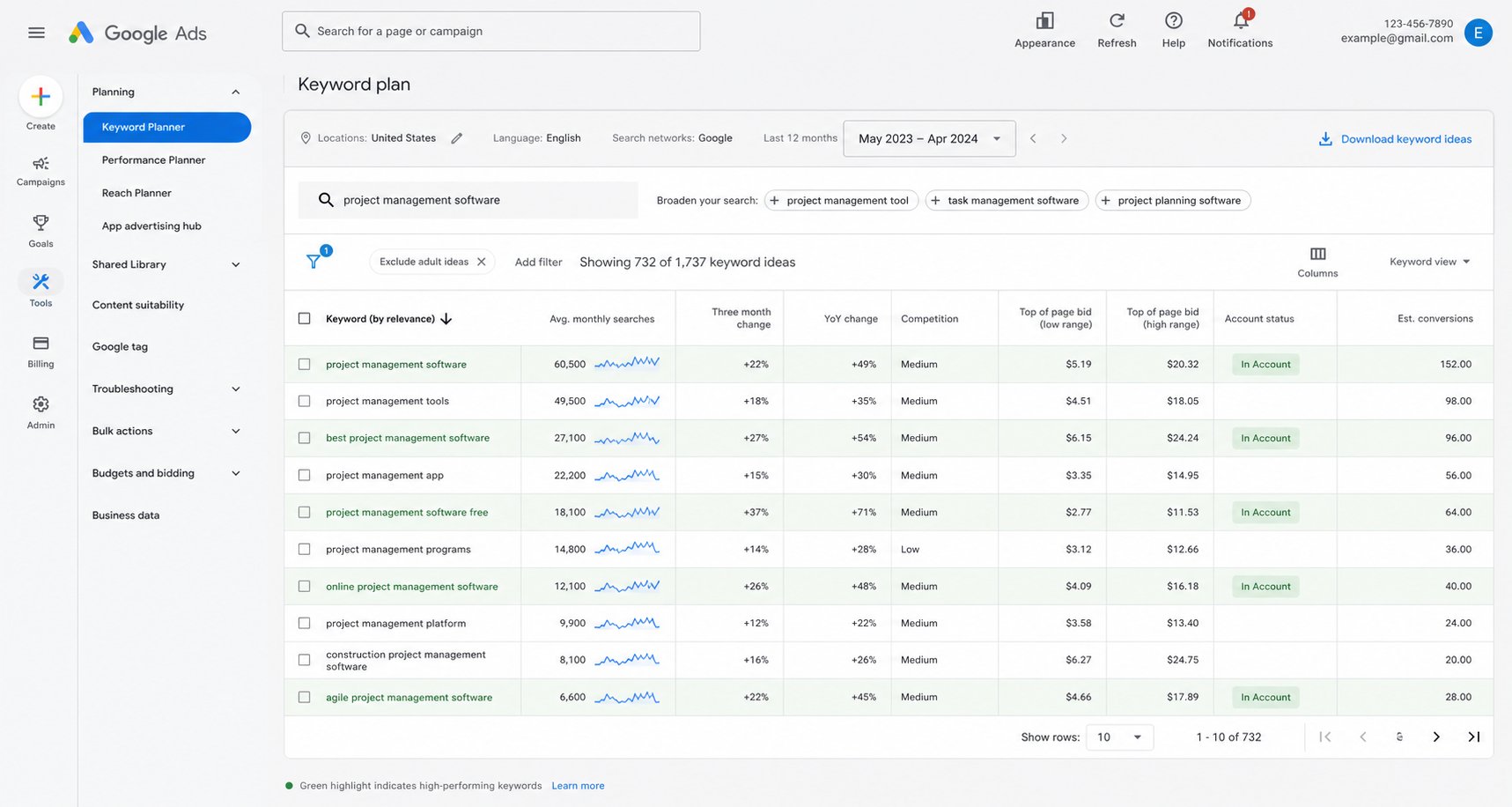The width and height of the screenshot is (1512, 807).
Task: Jump to last results page
Action: (1473, 737)
